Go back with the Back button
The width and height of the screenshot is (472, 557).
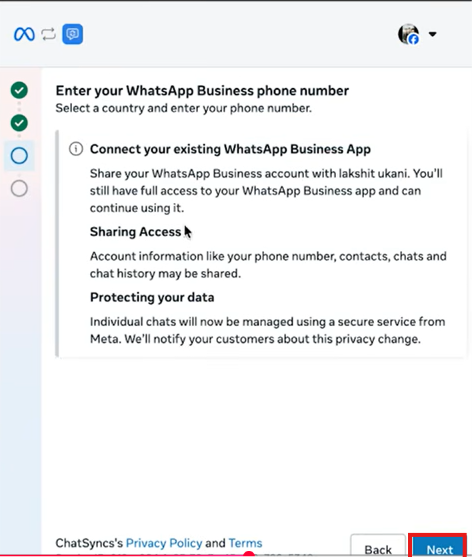378,547
